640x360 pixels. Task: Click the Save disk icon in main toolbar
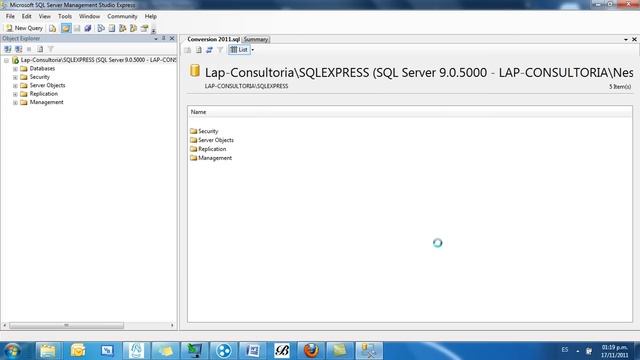[77, 28]
